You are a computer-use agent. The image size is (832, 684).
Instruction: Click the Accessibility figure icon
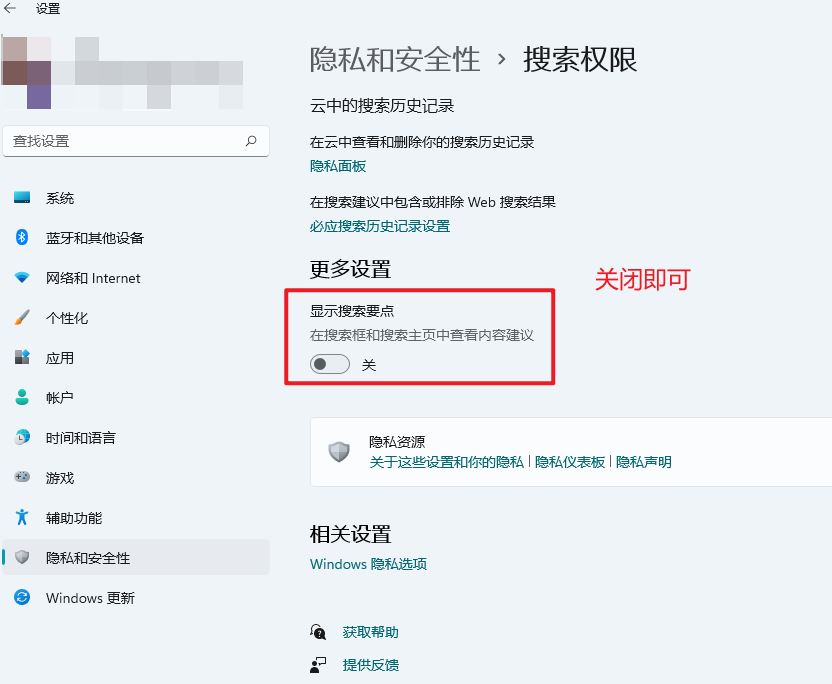click(22, 518)
